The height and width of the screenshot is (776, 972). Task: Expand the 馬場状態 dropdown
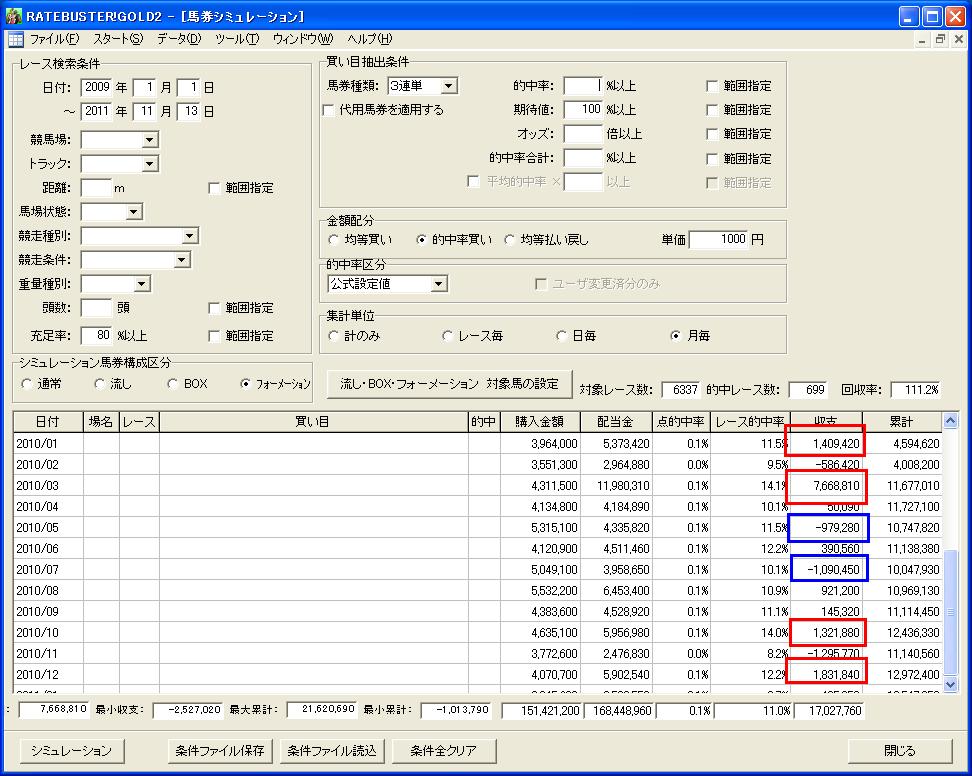click(x=133, y=212)
